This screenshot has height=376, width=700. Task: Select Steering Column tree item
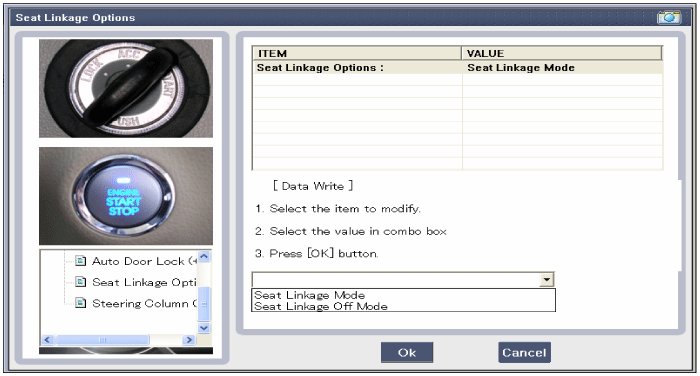coord(144,304)
